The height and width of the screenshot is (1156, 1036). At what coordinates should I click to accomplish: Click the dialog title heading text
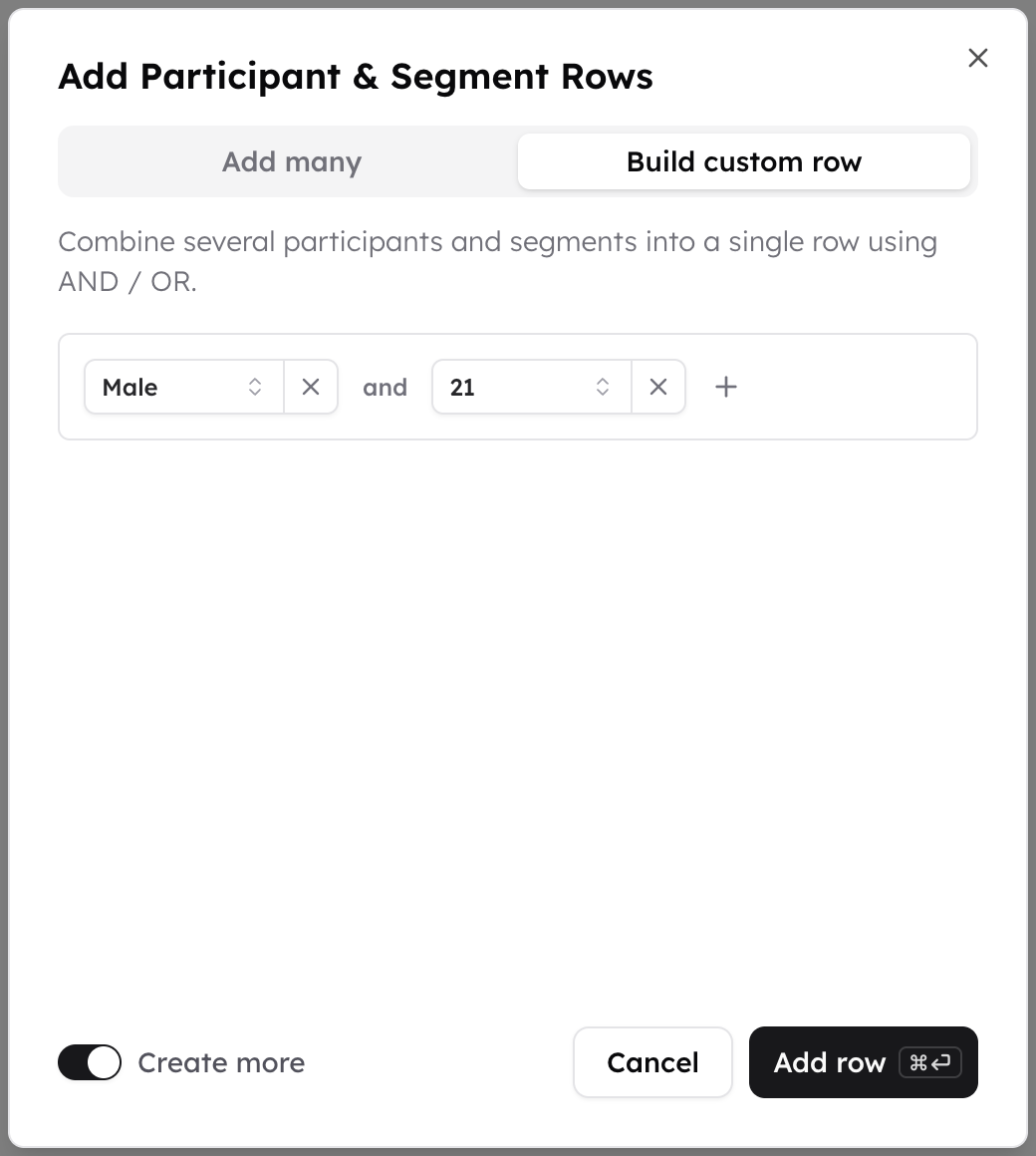356,77
